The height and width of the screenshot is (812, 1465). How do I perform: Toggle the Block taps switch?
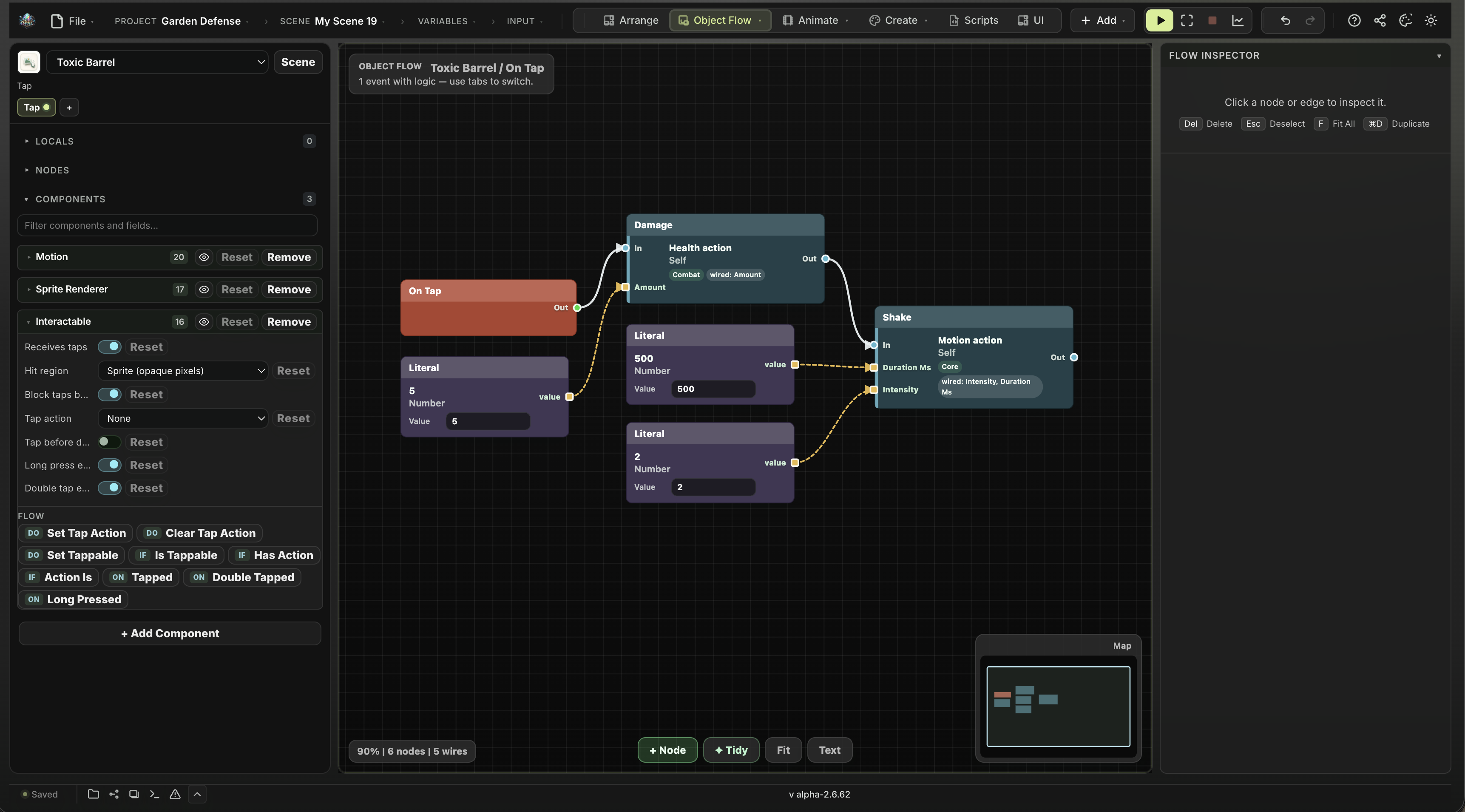[109, 395]
